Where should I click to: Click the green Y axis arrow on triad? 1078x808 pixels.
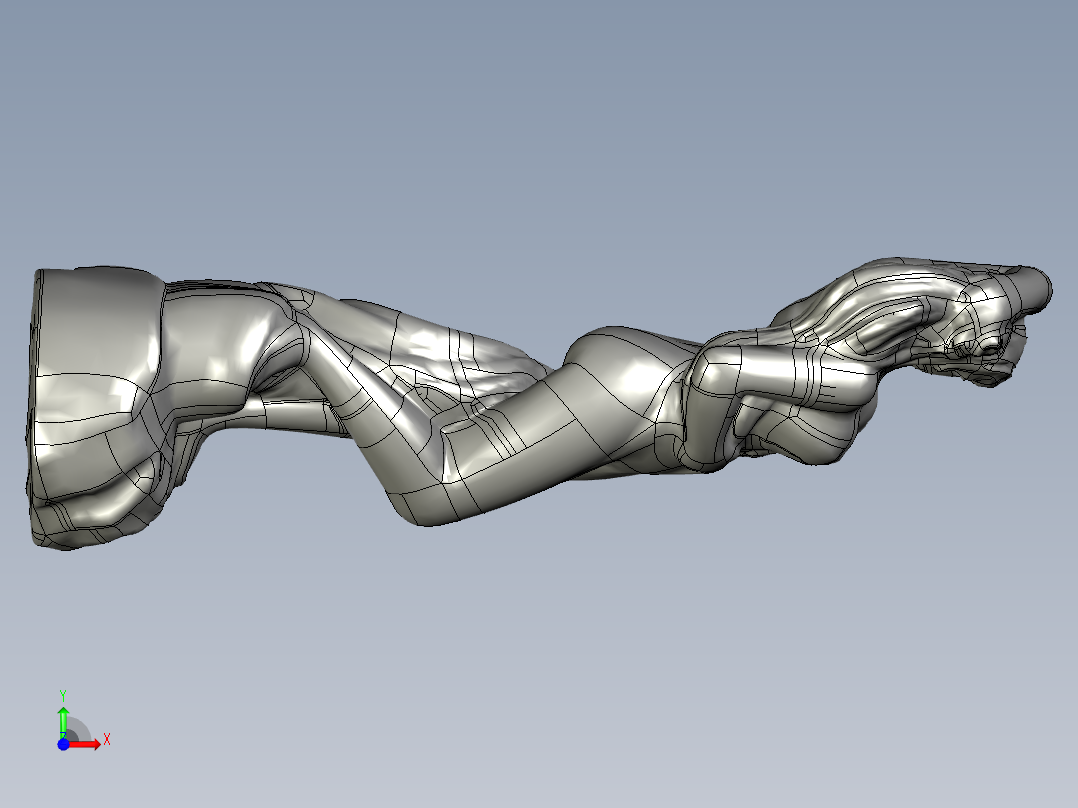click(63, 722)
